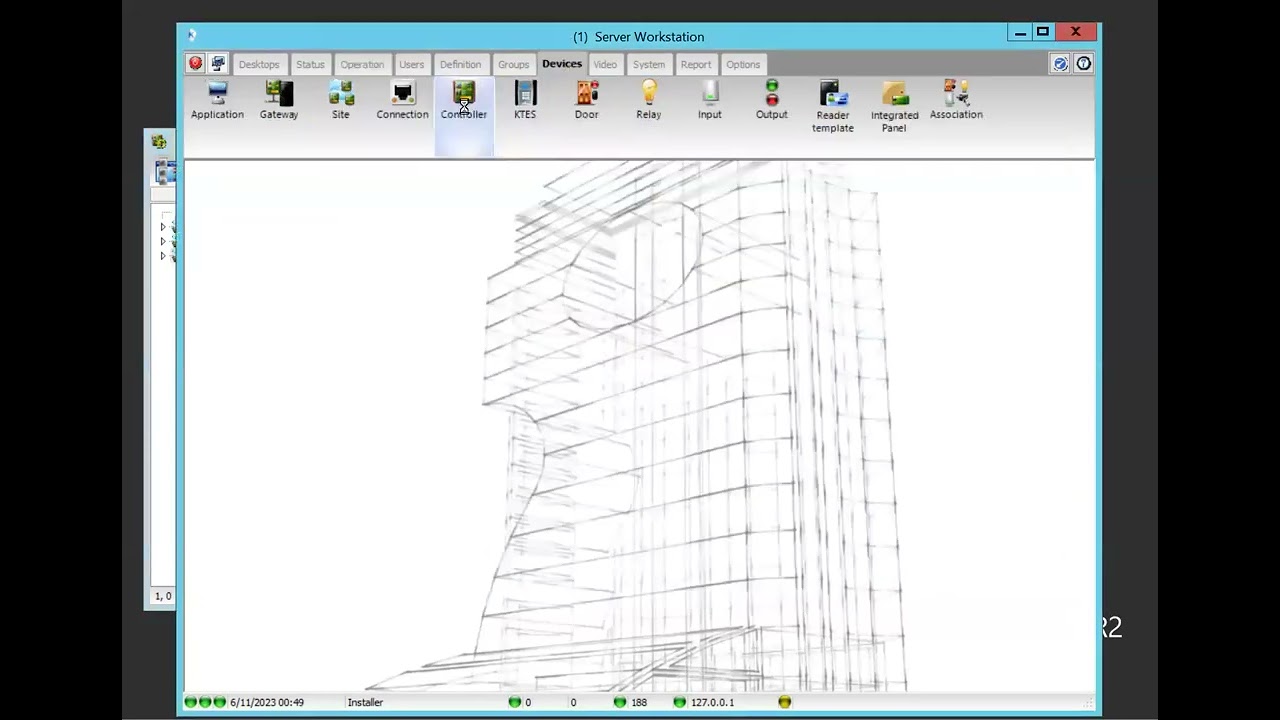
Task: Switch to the Operation tab
Action: click(x=362, y=64)
